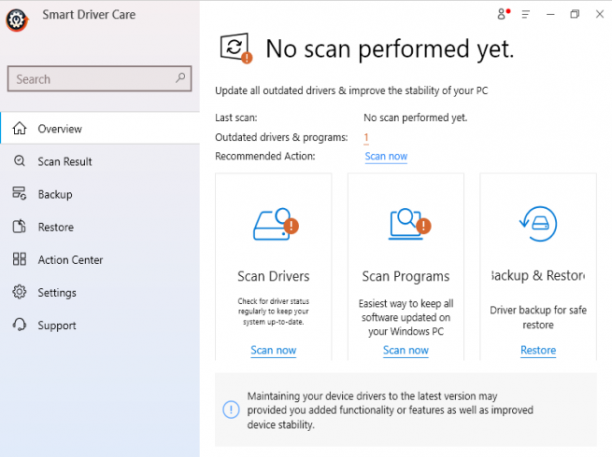Open Support from sidebar
This screenshot has height=457, width=612.
[100, 325]
